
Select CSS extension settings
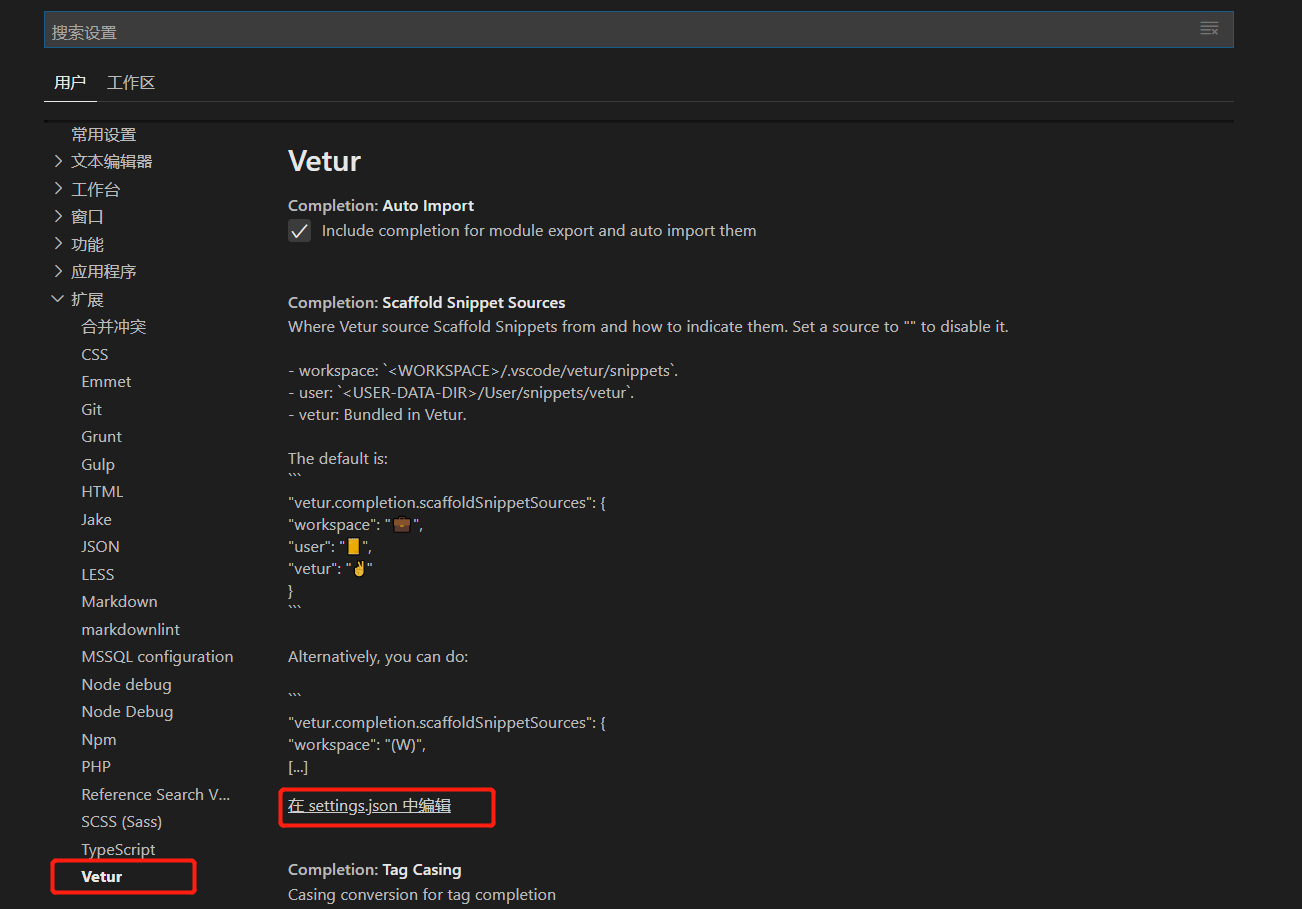(95, 354)
